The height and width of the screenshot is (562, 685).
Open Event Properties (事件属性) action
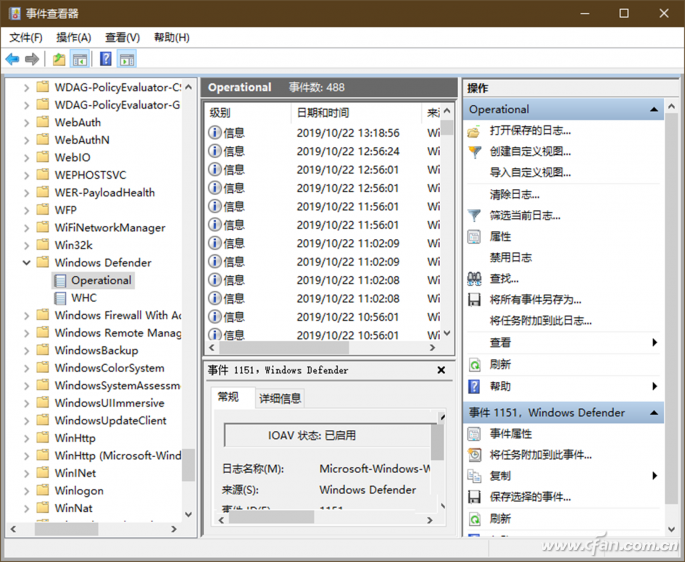pyautogui.click(x=510, y=434)
